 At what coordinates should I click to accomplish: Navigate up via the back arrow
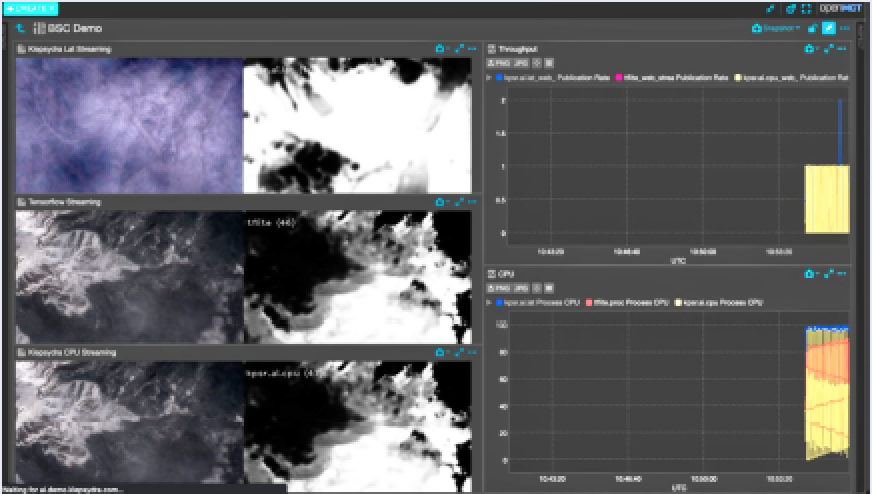[x=21, y=28]
